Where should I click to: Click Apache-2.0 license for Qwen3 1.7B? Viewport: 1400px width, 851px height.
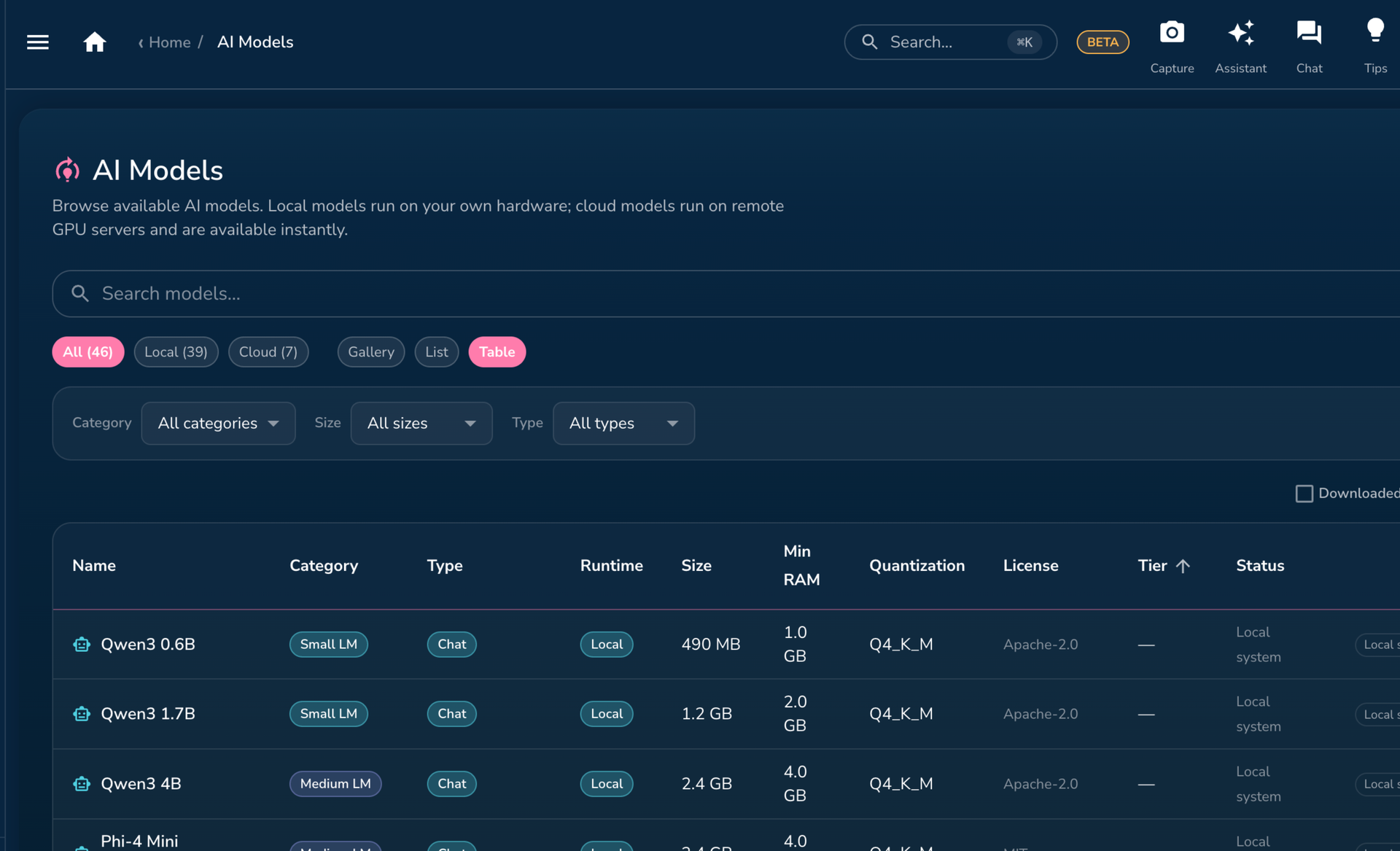coord(1041,714)
